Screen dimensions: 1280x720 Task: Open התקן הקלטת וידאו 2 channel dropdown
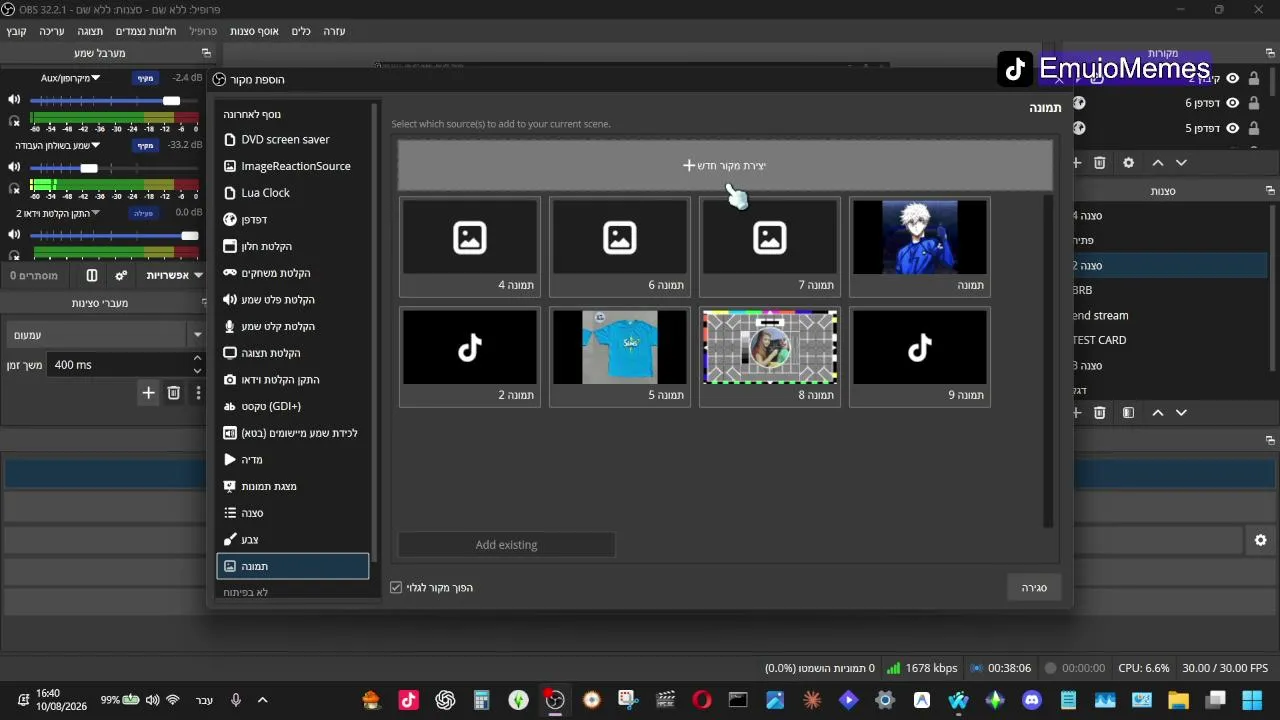59,213
